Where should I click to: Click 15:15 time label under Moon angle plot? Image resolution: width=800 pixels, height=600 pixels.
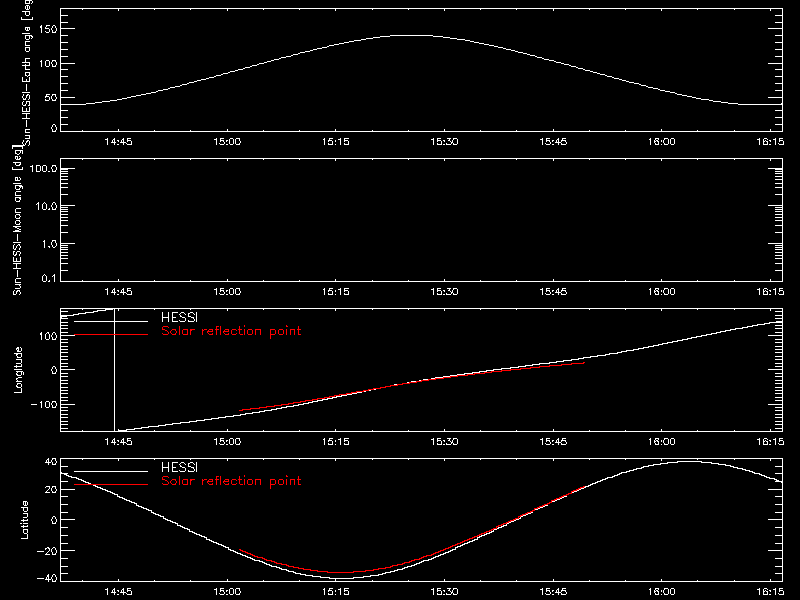point(336,292)
